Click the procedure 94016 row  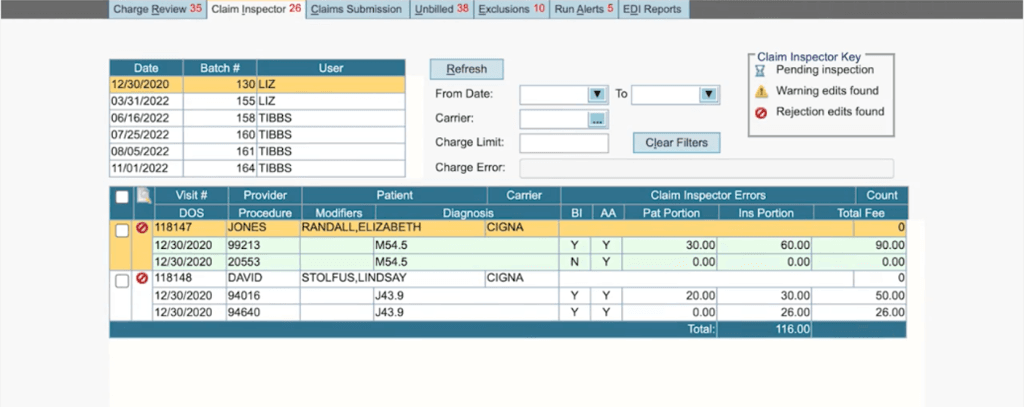(x=530, y=295)
